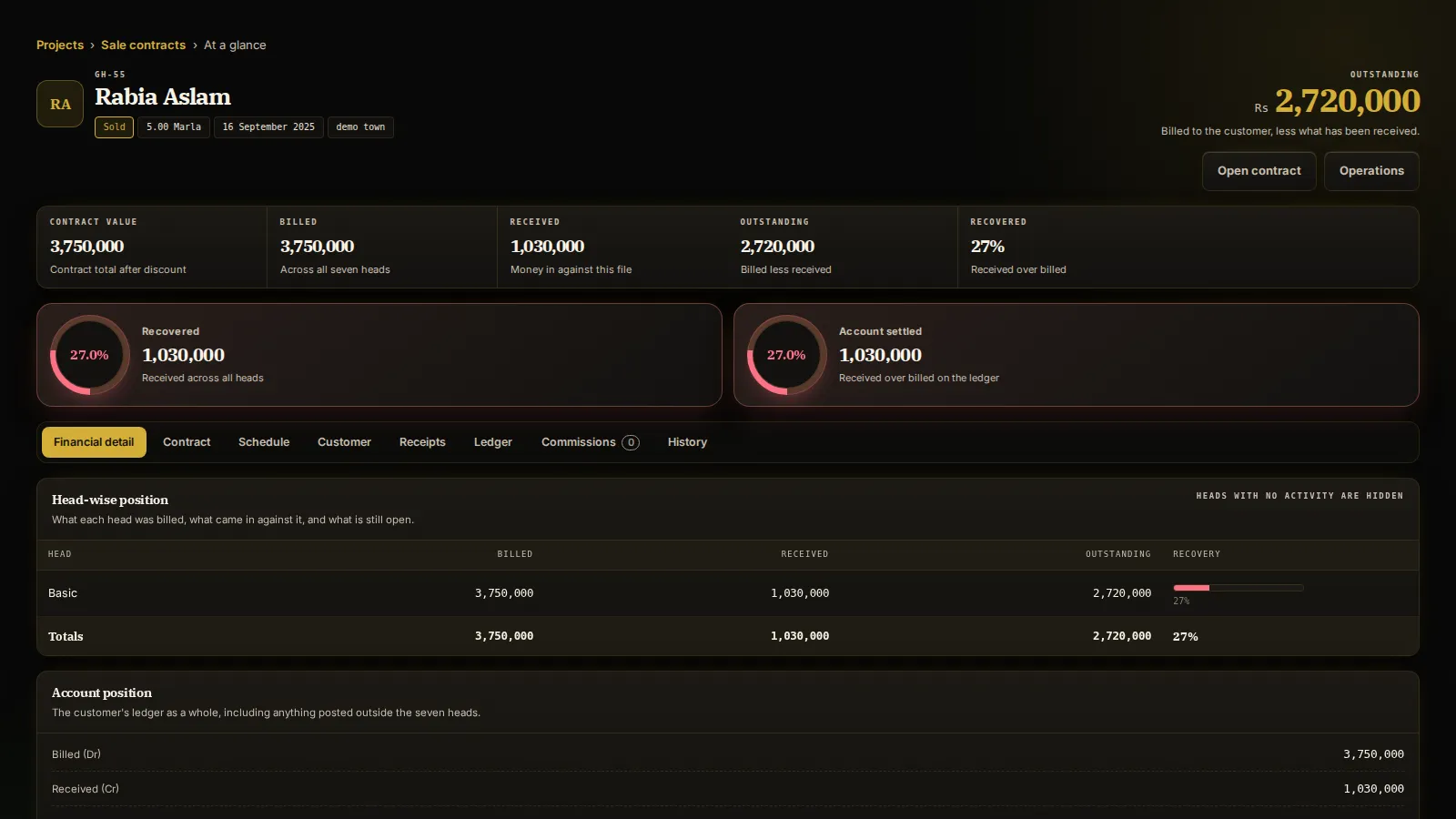The width and height of the screenshot is (1456, 819).
Task: Click the Basic row recovery progress bar
Action: (x=1239, y=588)
